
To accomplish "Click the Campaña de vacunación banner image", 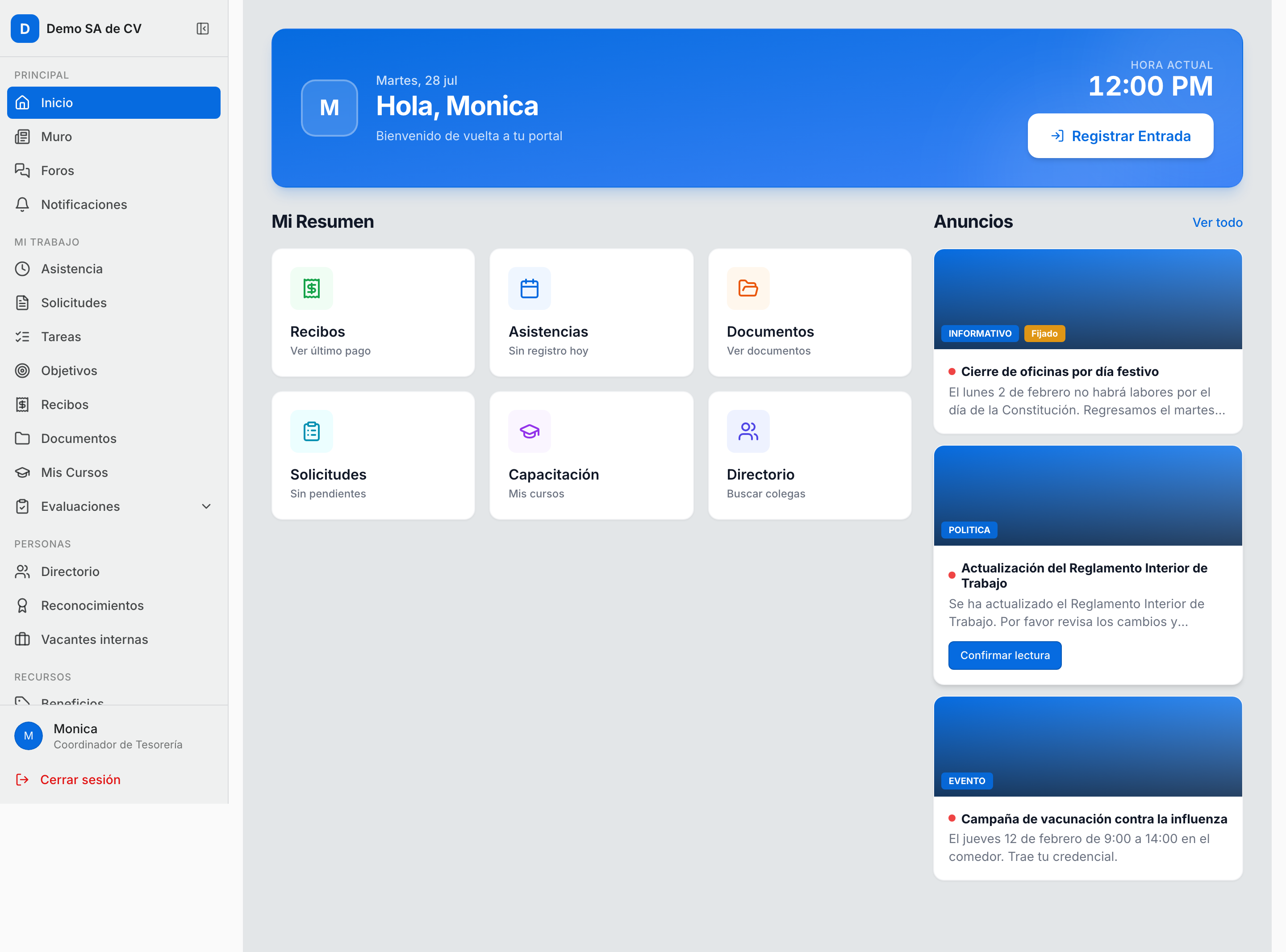I will pos(1088,747).
